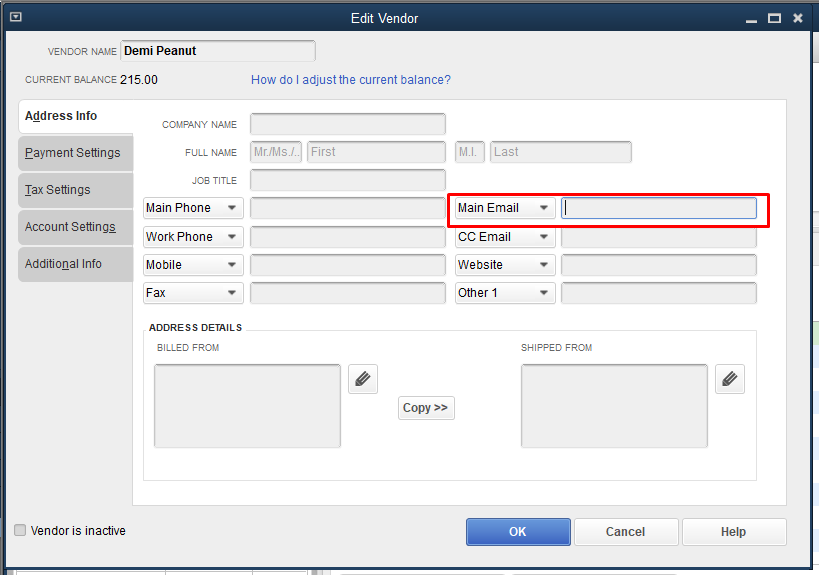Click the Last name field
Image resolution: width=819 pixels, height=575 pixels.
pyautogui.click(x=560, y=152)
